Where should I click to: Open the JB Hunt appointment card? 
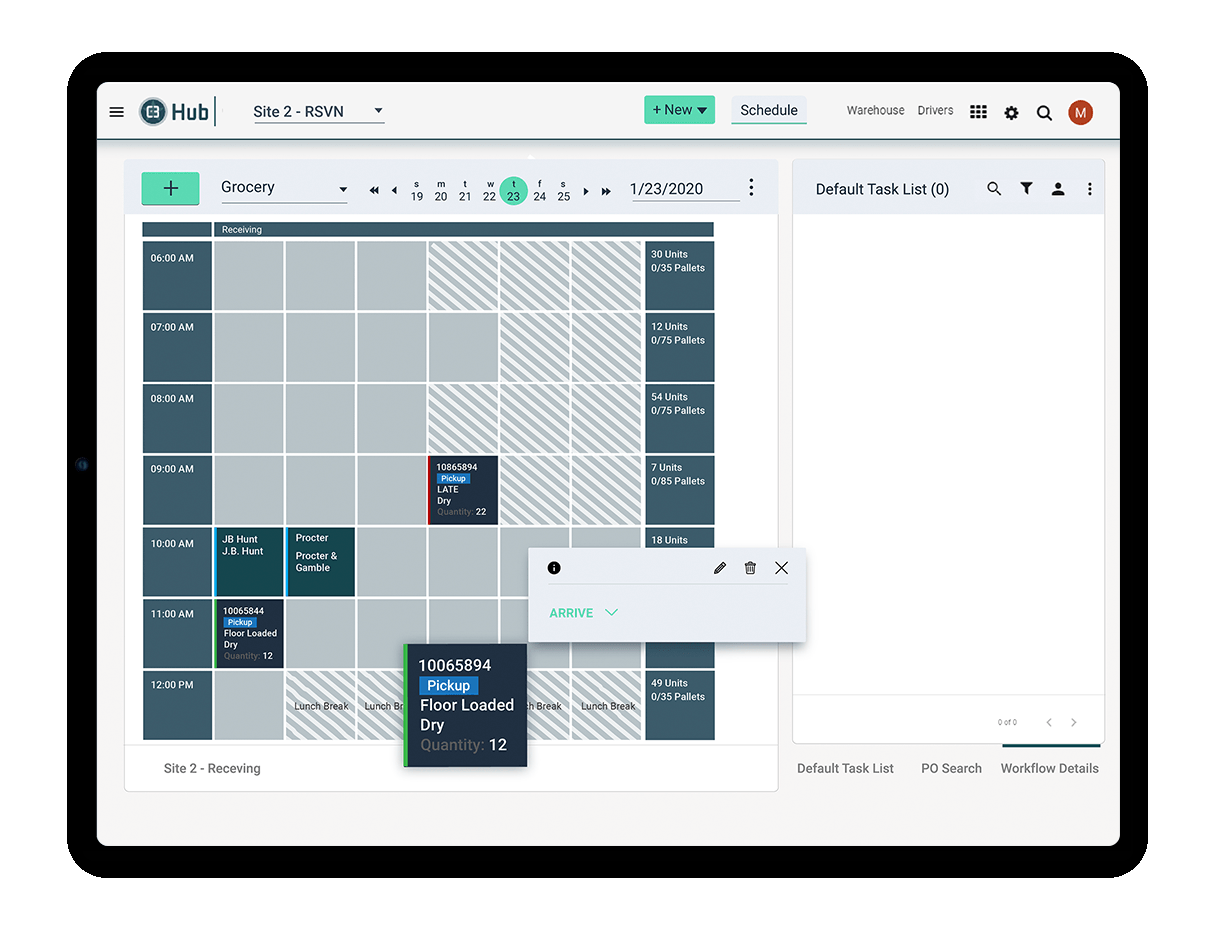[249, 562]
